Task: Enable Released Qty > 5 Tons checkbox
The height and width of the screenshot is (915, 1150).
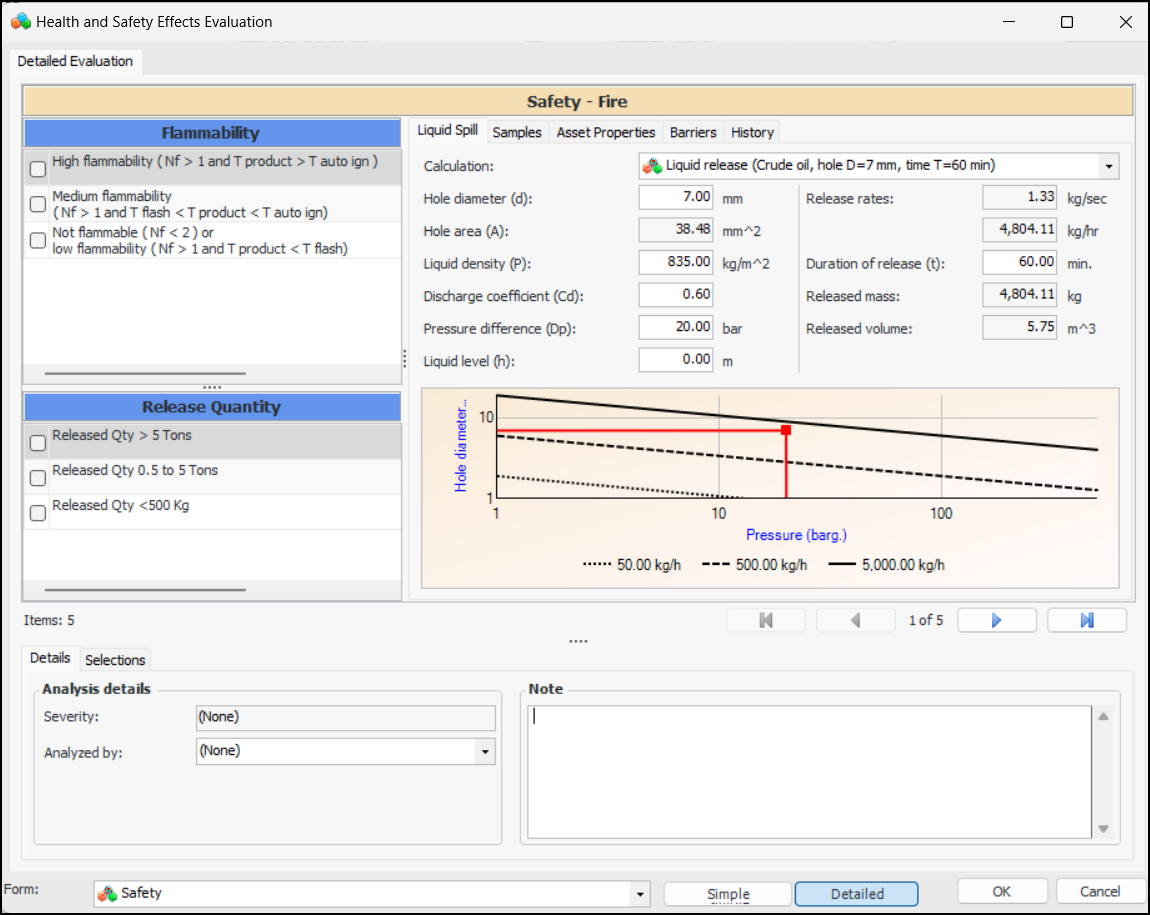Action: pos(38,443)
